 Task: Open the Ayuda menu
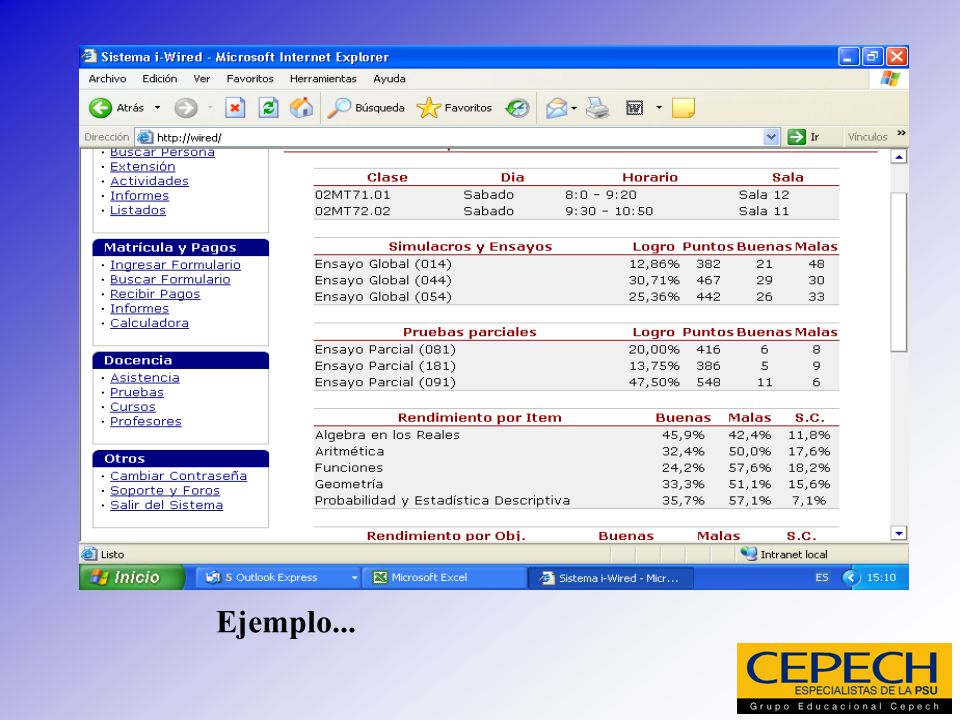[x=389, y=78]
